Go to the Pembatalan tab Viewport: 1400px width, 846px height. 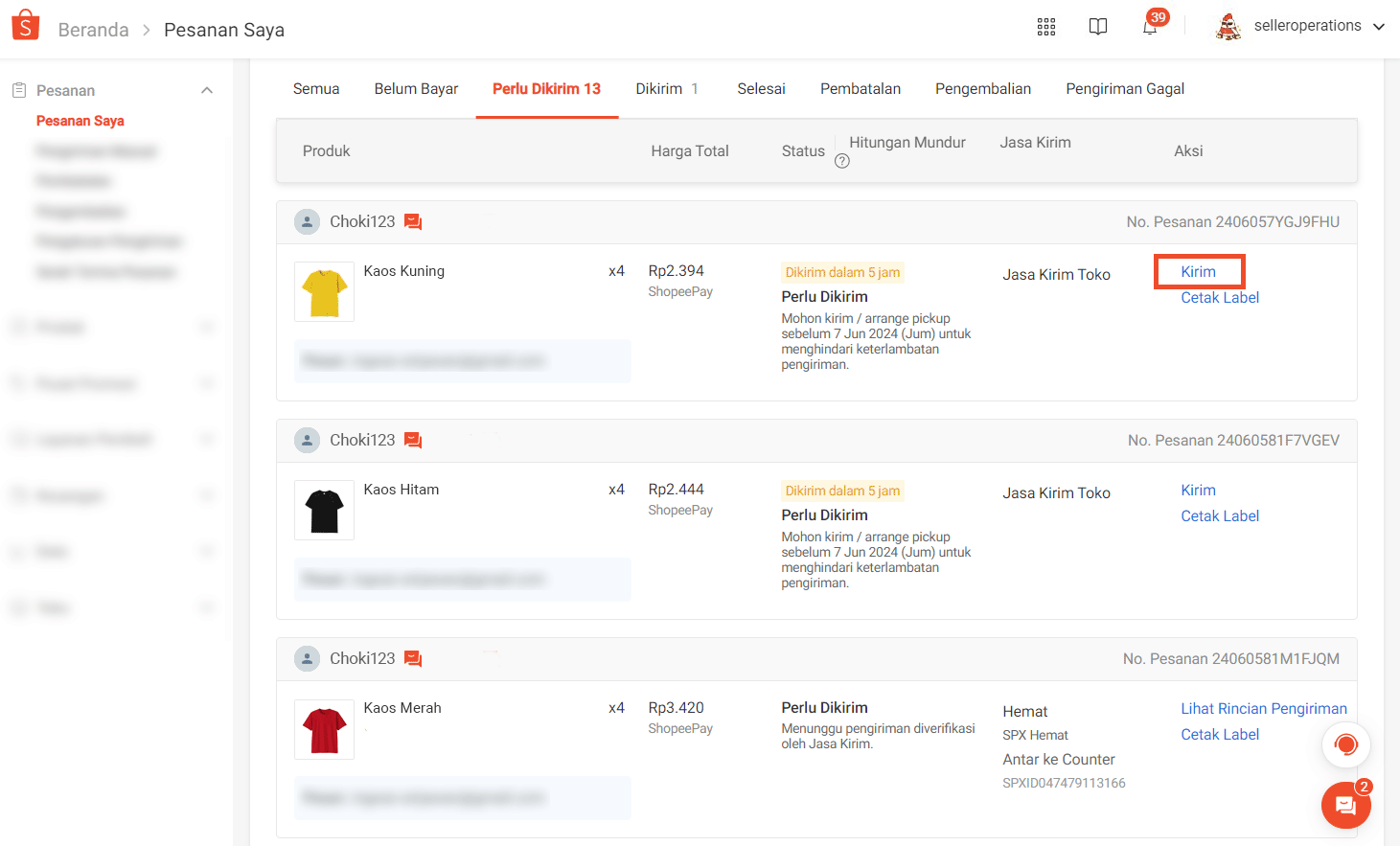[x=861, y=89]
